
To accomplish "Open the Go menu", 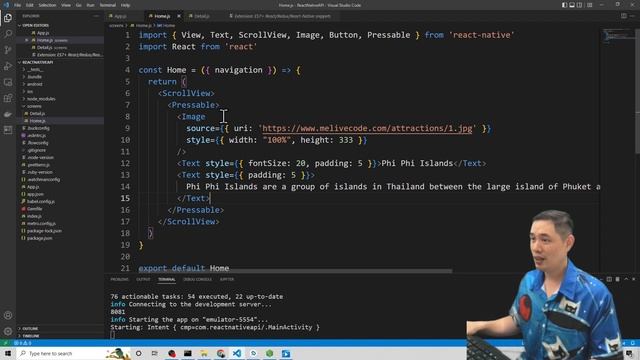I will tap(79, 5).
